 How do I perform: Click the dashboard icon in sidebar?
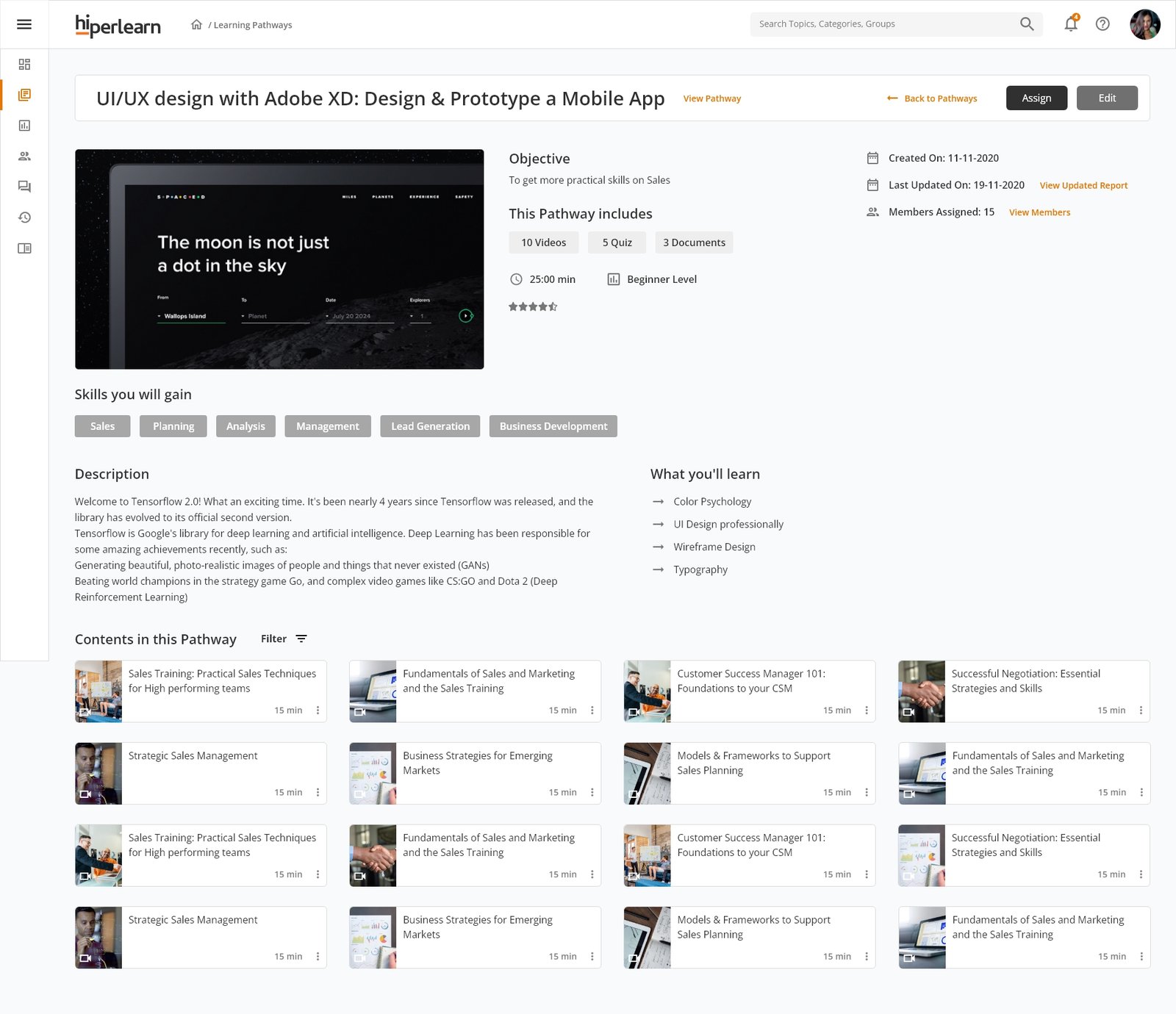(x=24, y=65)
